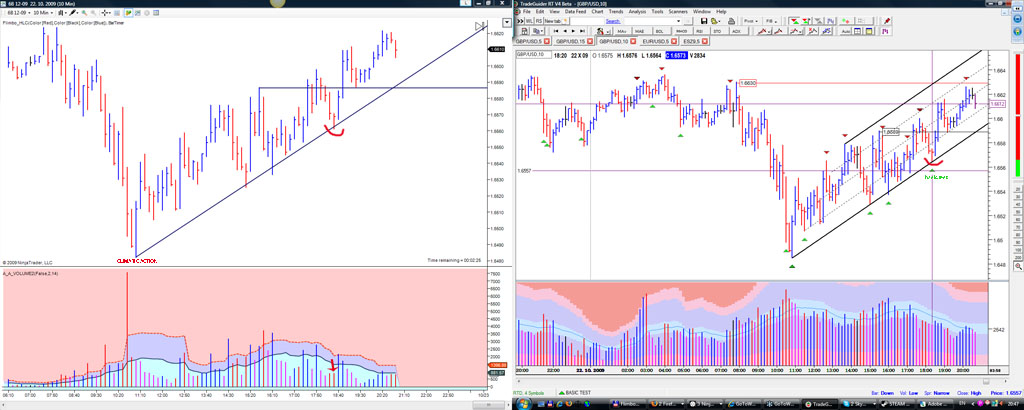Click the GBP/USD.10 symbol input field
This screenshot has height=410, width=1024.
(x=533, y=54)
